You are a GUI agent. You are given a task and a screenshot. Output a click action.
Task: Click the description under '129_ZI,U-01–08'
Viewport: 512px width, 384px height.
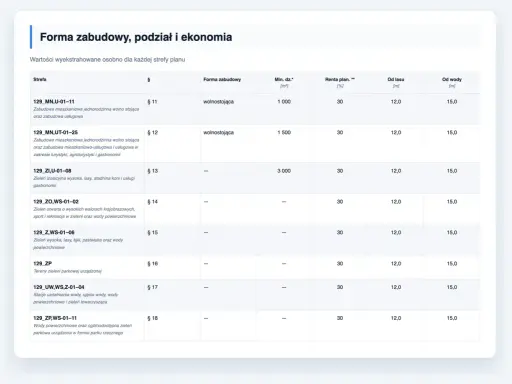pyautogui.click(x=84, y=182)
